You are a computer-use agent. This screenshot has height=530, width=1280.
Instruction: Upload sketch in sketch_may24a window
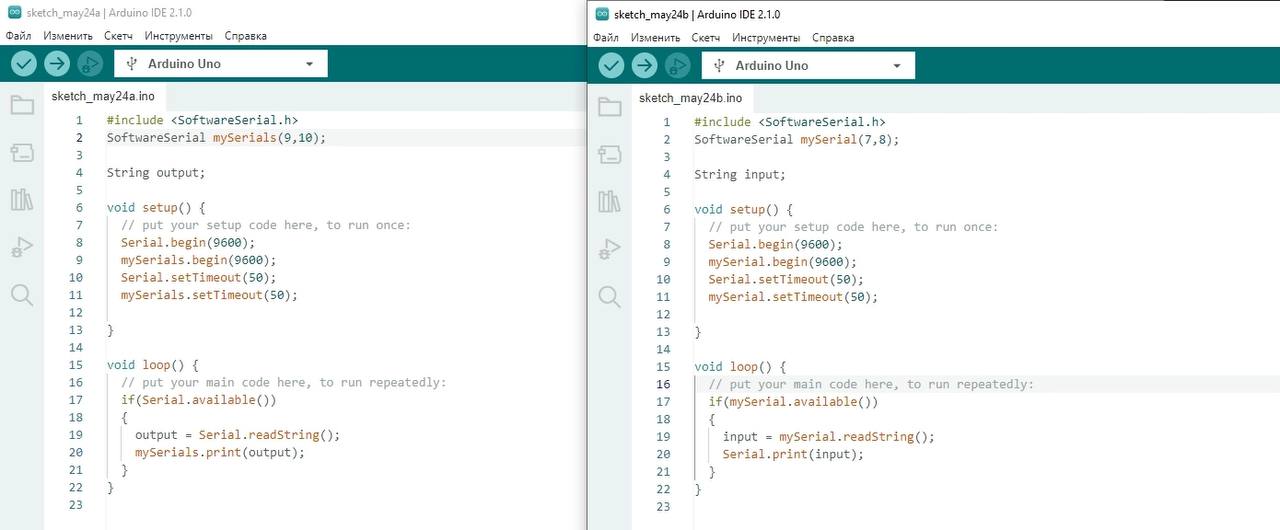(x=57, y=64)
